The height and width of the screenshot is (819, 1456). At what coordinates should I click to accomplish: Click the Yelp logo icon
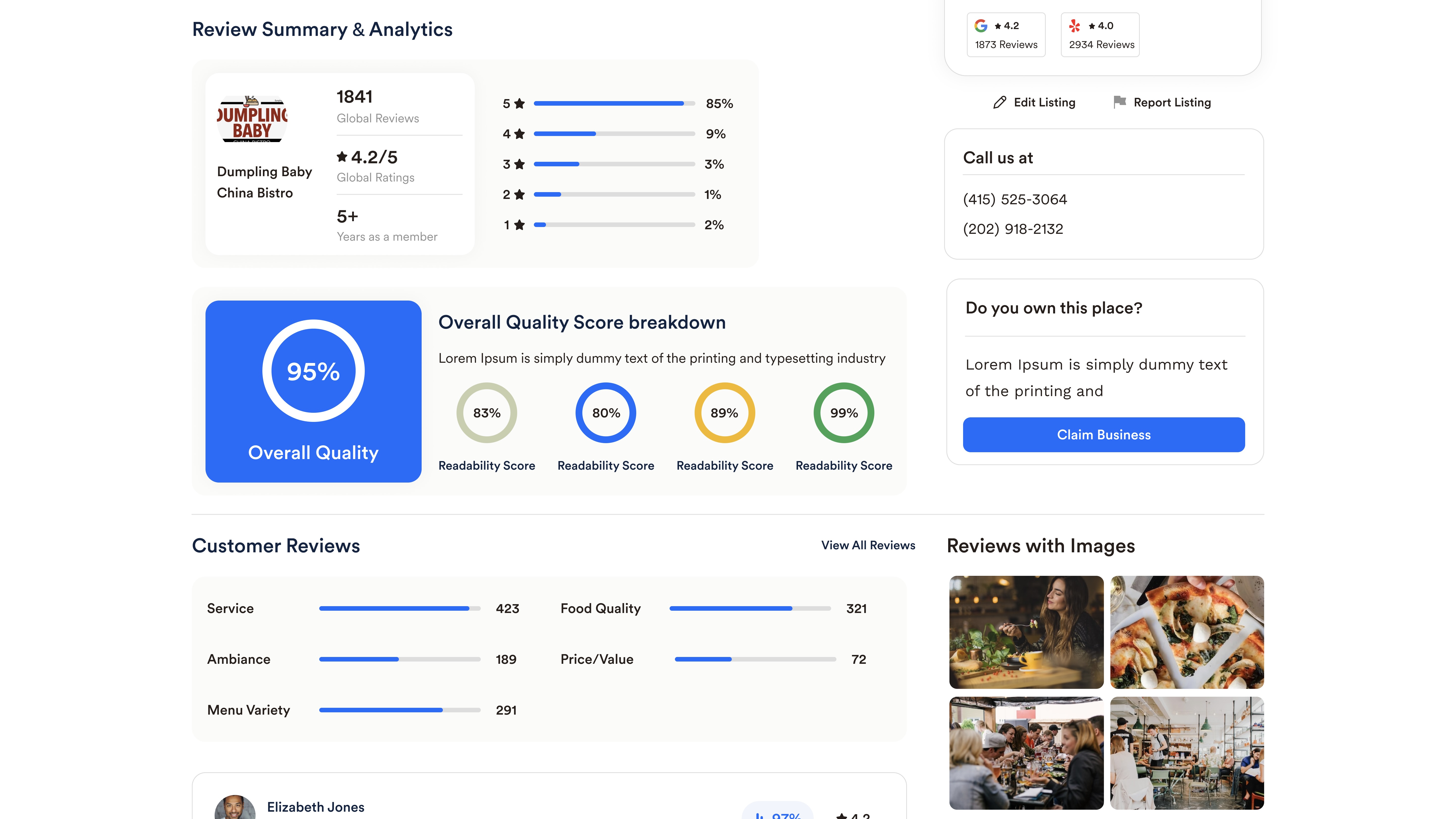(1075, 26)
